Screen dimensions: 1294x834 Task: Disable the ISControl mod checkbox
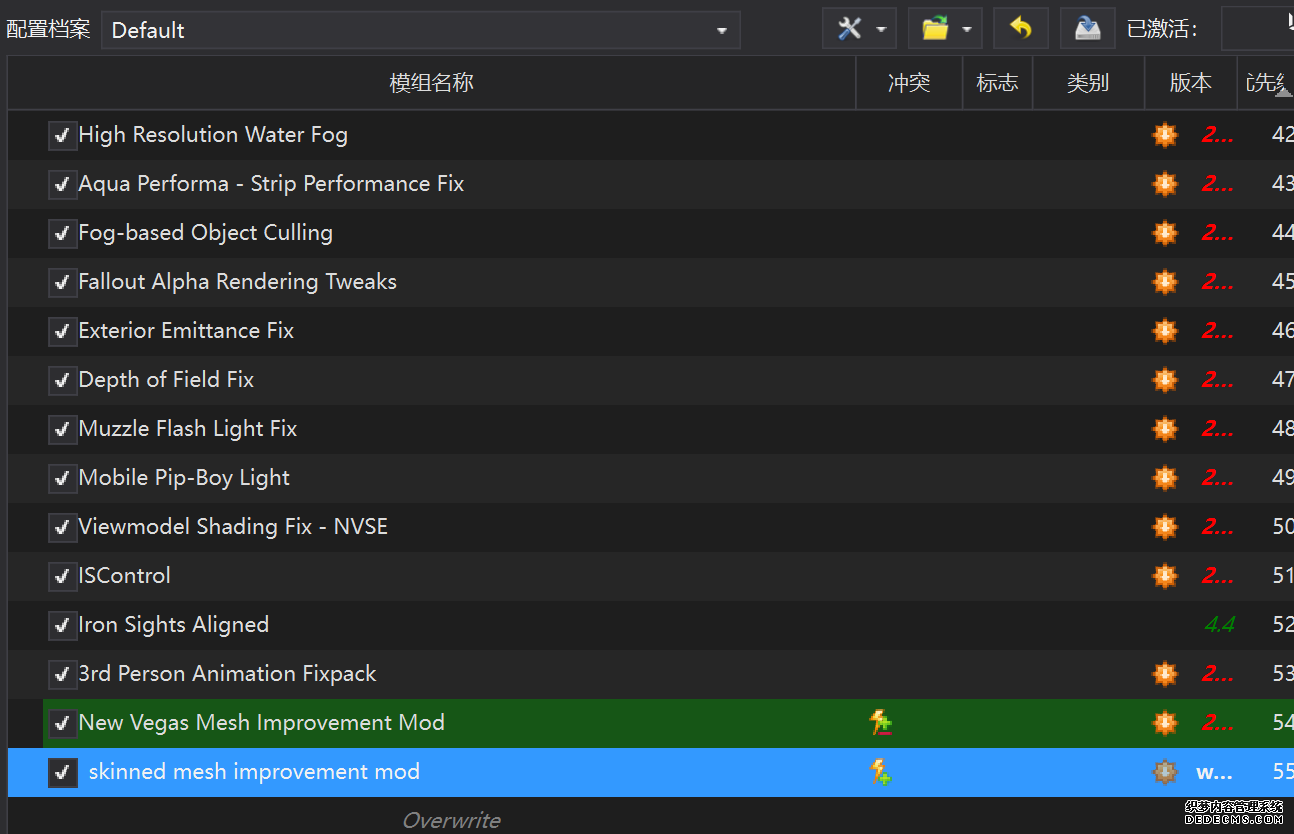62,576
